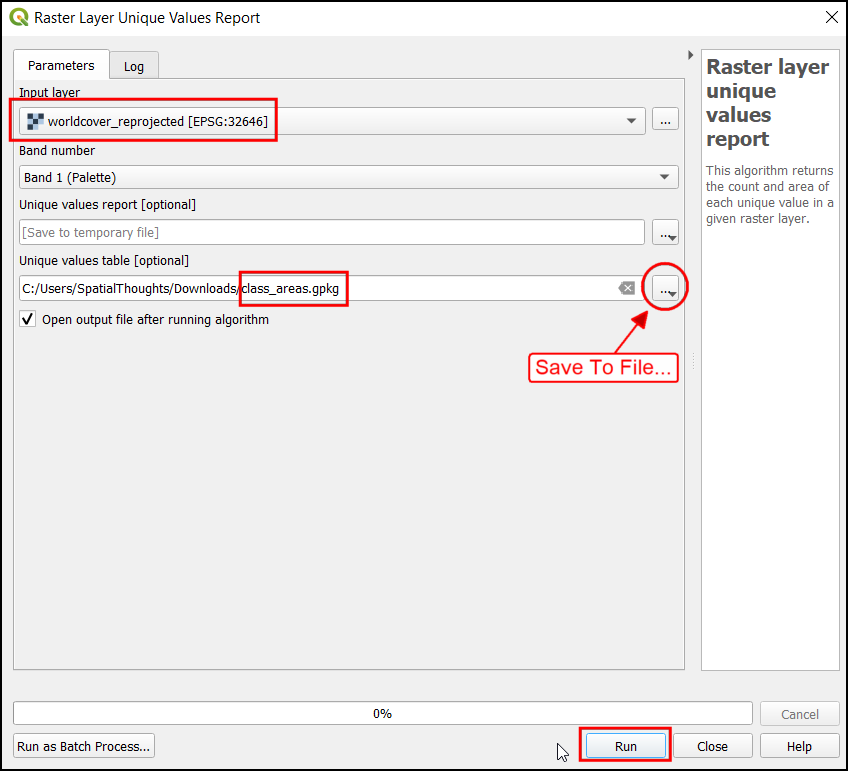The height and width of the screenshot is (771, 848).
Task: Click the Unique values report text field
Action: 331,233
